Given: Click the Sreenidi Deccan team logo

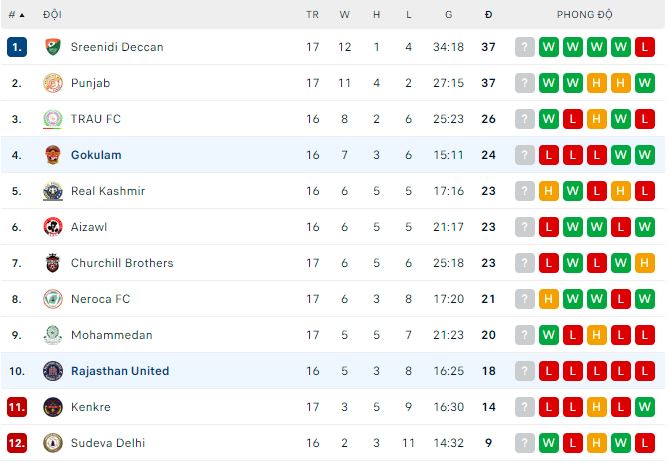Looking at the screenshot, I should [53, 47].
